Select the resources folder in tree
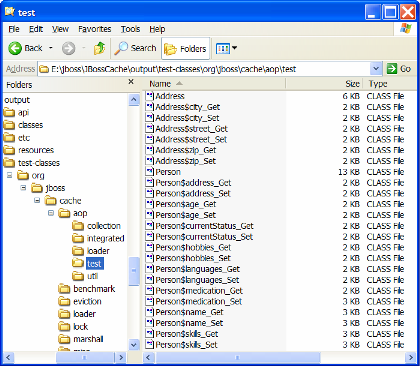The image size is (420, 366). (29, 150)
